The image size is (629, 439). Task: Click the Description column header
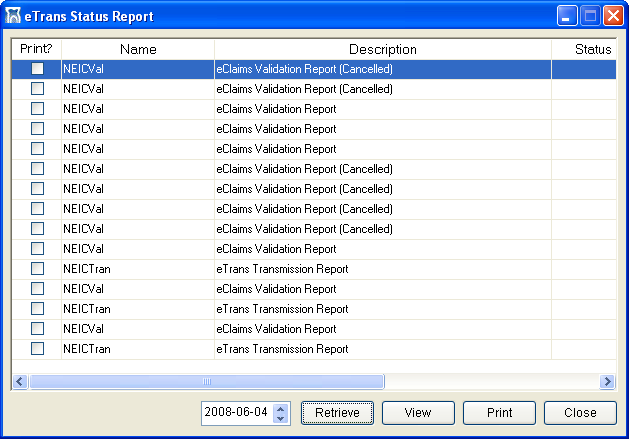pos(382,49)
